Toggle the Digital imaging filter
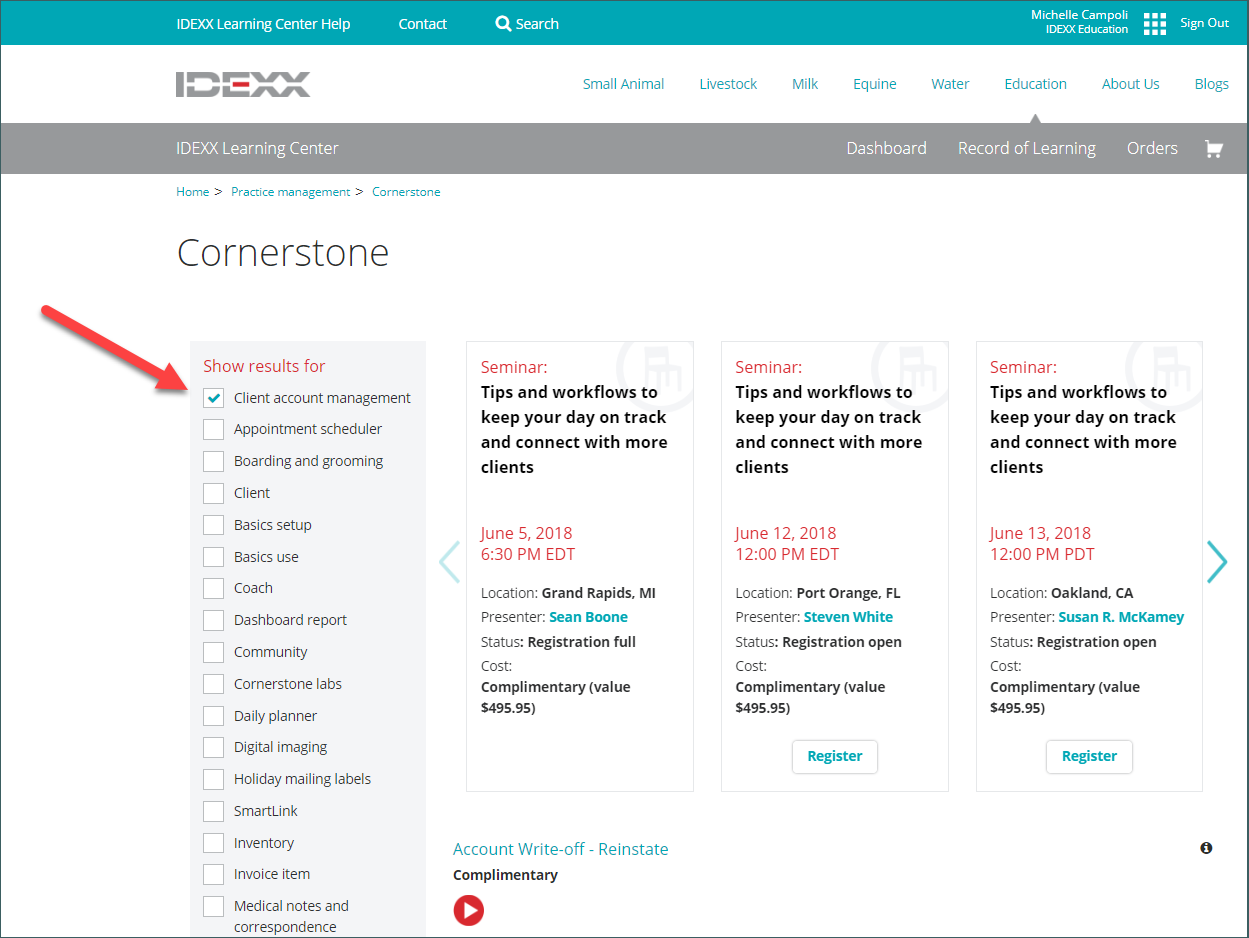1249x938 pixels. (213, 747)
